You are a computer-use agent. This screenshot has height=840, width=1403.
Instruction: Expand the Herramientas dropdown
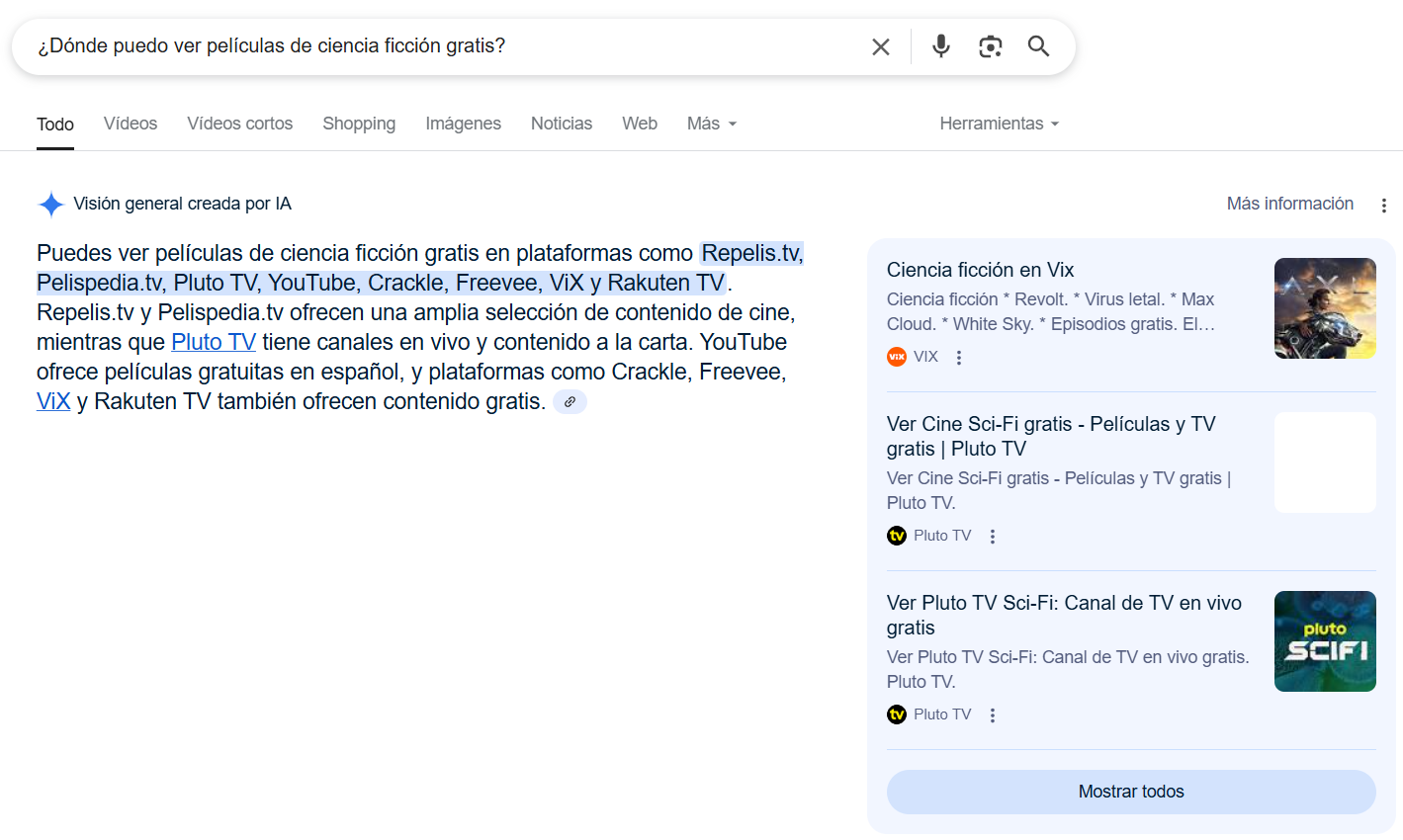point(999,124)
